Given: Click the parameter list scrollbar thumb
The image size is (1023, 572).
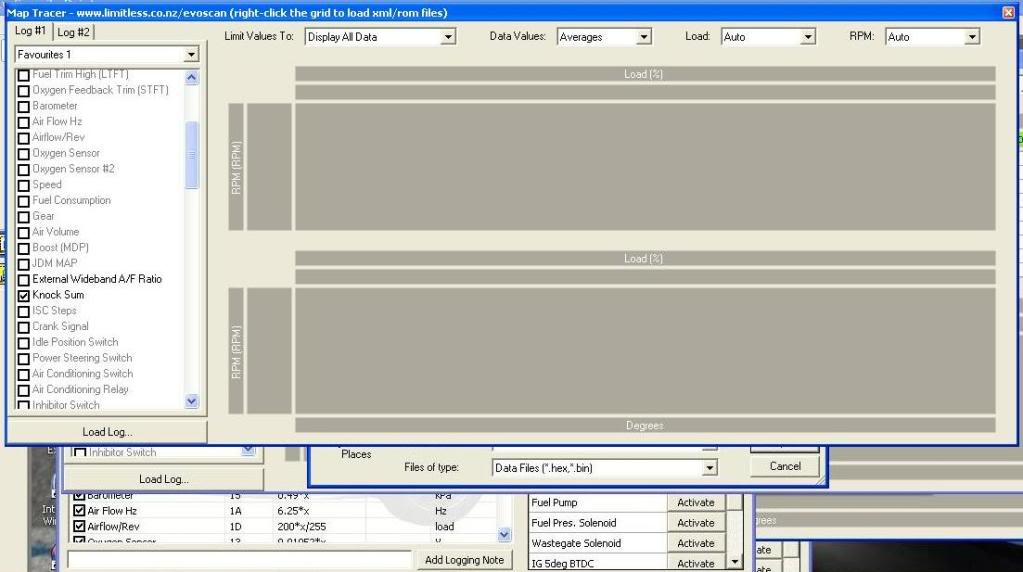Looking at the screenshot, I should pyautogui.click(x=191, y=155).
